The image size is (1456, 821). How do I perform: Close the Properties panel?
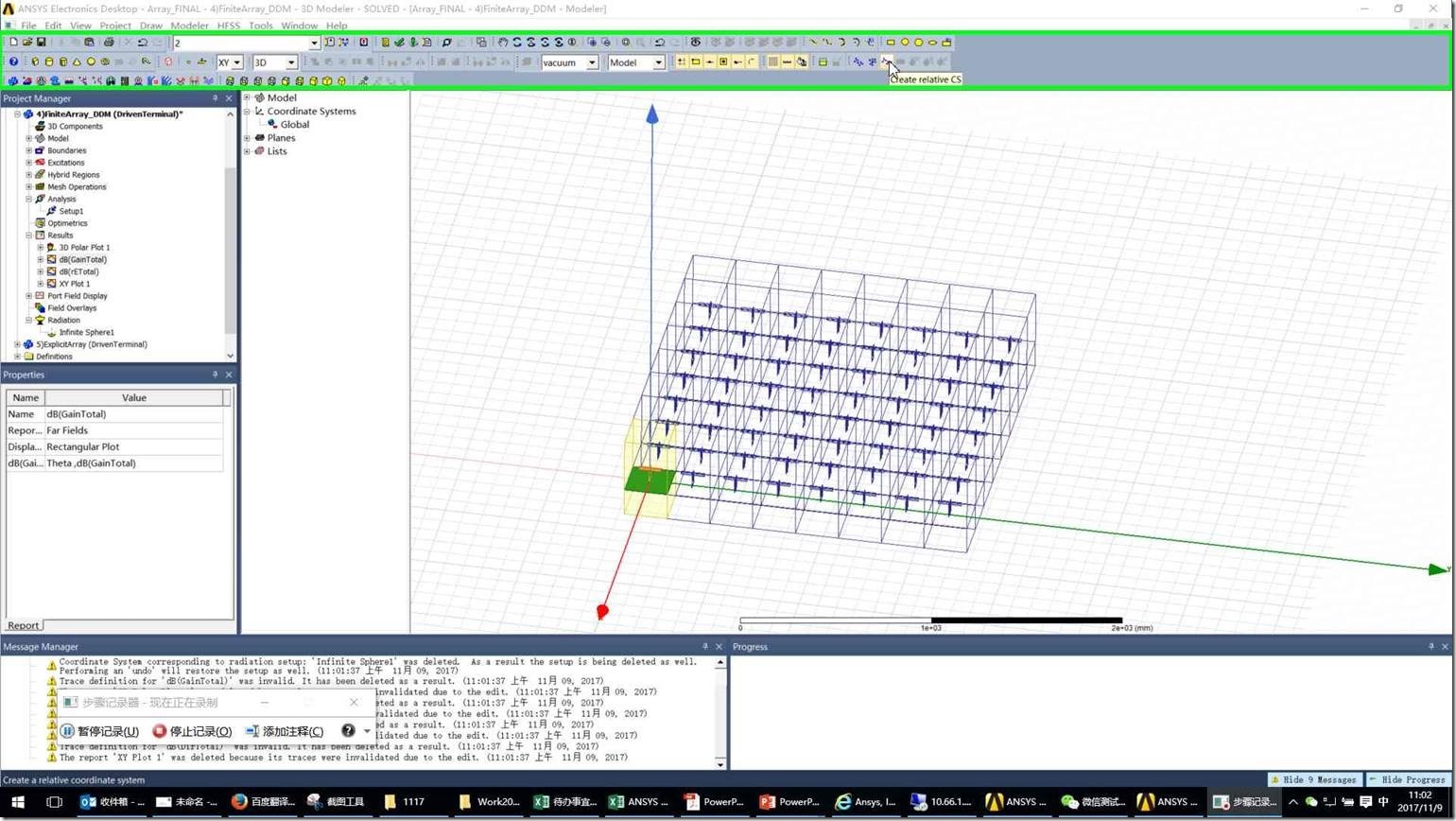pos(229,375)
